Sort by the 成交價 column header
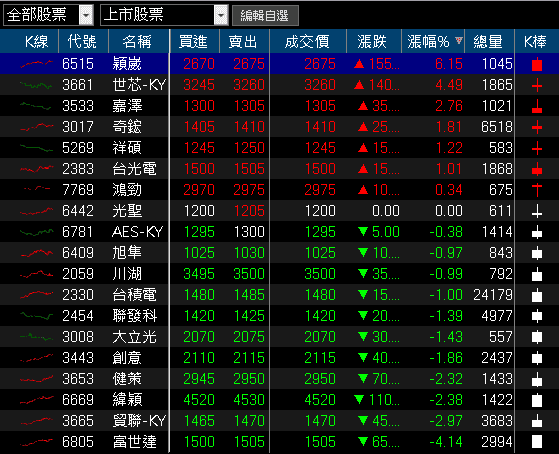 307,42
